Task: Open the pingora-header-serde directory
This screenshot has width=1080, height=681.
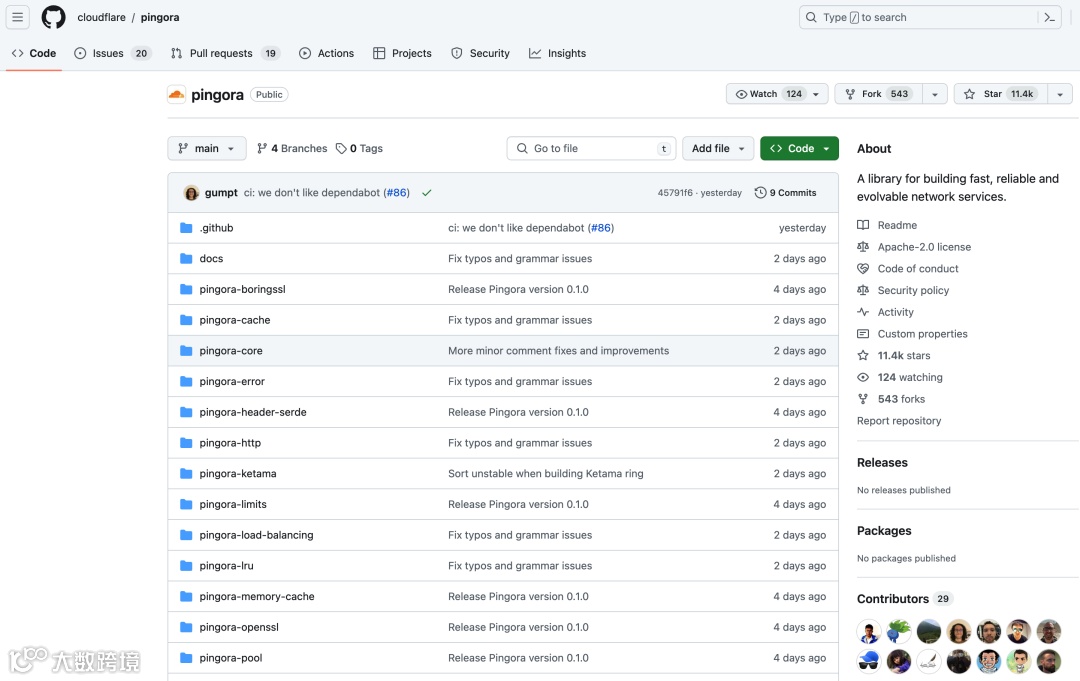Action: [x=253, y=412]
